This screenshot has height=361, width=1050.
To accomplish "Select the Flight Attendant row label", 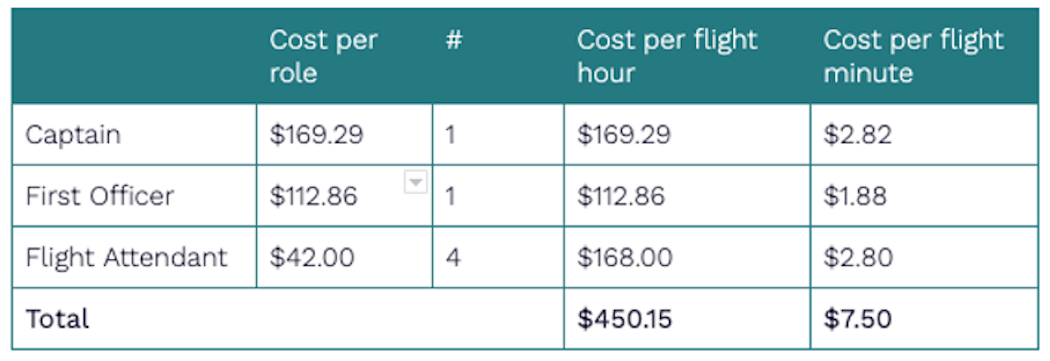I will pos(135,257).
